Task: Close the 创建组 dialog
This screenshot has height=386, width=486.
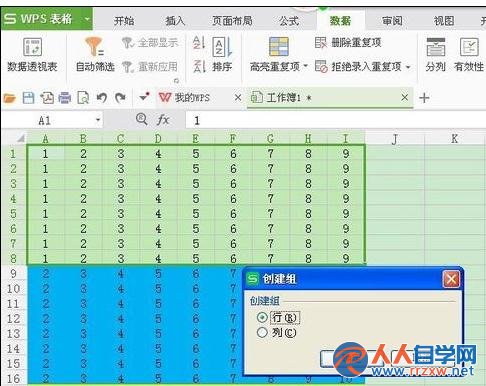Action: pos(451,279)
